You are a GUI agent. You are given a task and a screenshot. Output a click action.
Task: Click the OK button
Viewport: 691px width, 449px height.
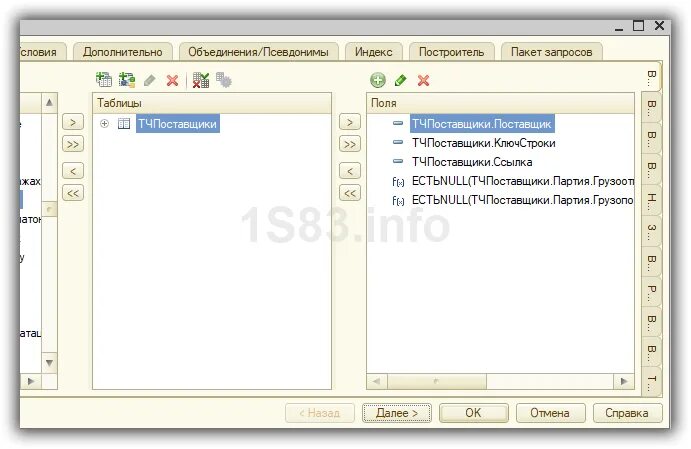point(474,413)
